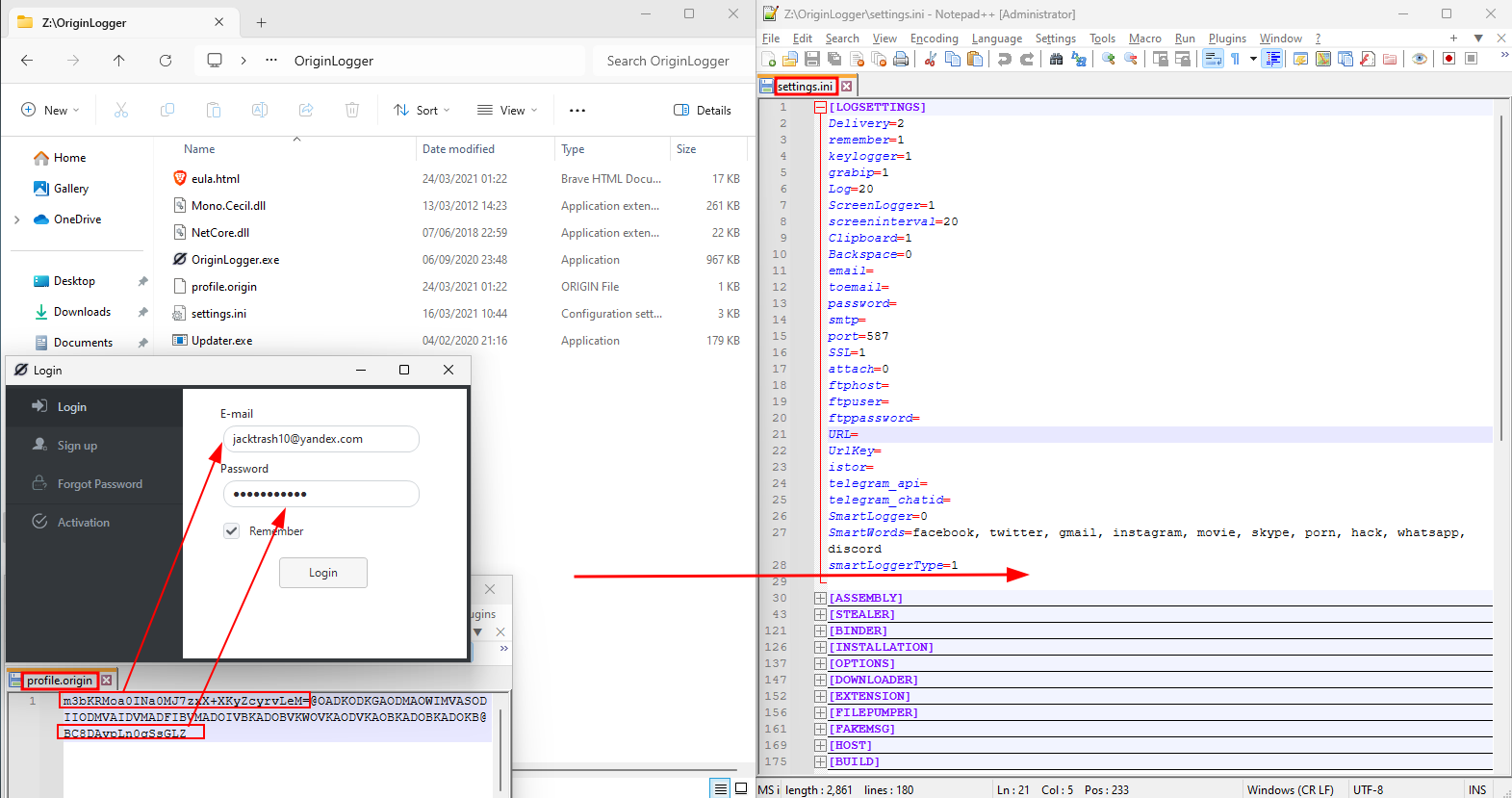Viewport: 1512px width, 798px height.
Task: Click the Print icon in Notepad++
Action: coord(901,59)
